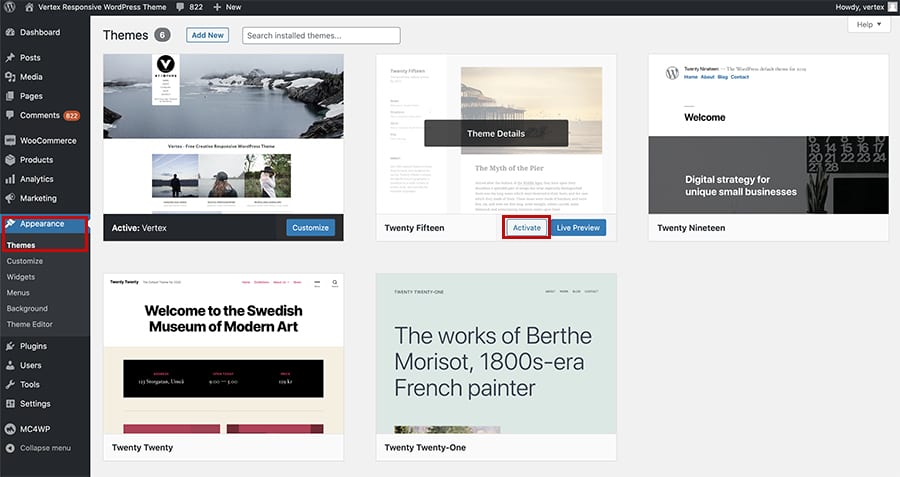
Task: Click the Settings sliders icon
Action: [x=10, y=404]
